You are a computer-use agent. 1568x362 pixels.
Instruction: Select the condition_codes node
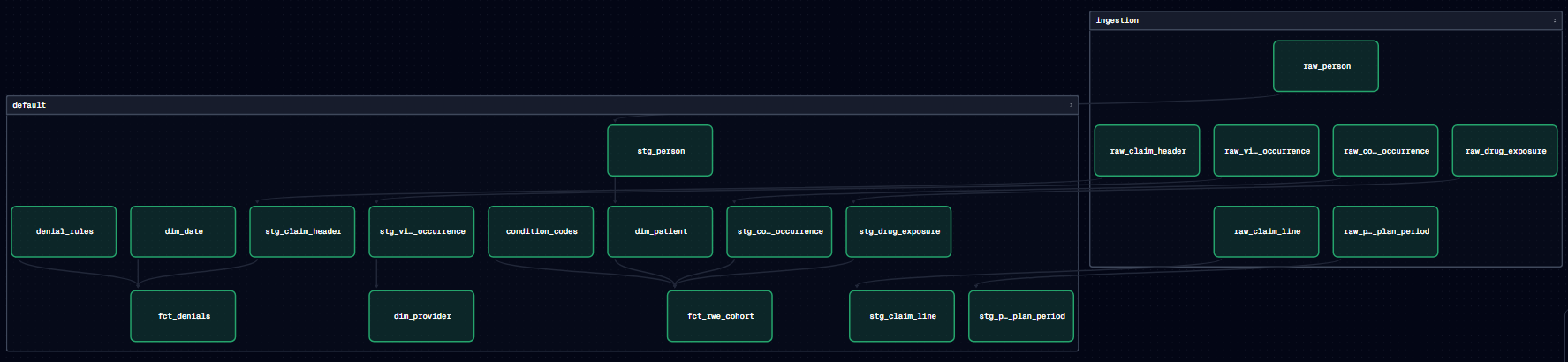coord(541,231)
